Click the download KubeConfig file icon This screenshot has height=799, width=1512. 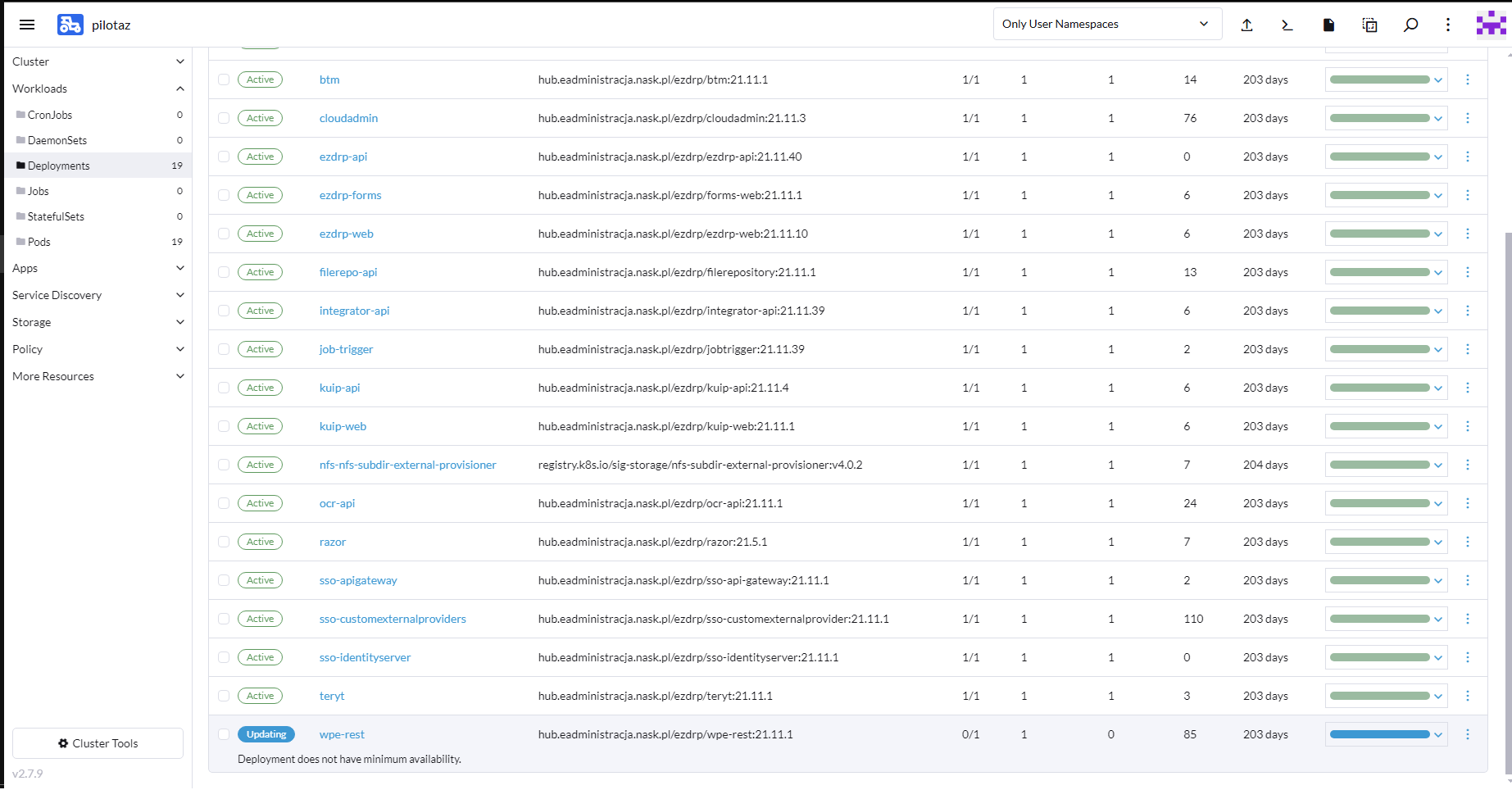[x=1328, y=25]
